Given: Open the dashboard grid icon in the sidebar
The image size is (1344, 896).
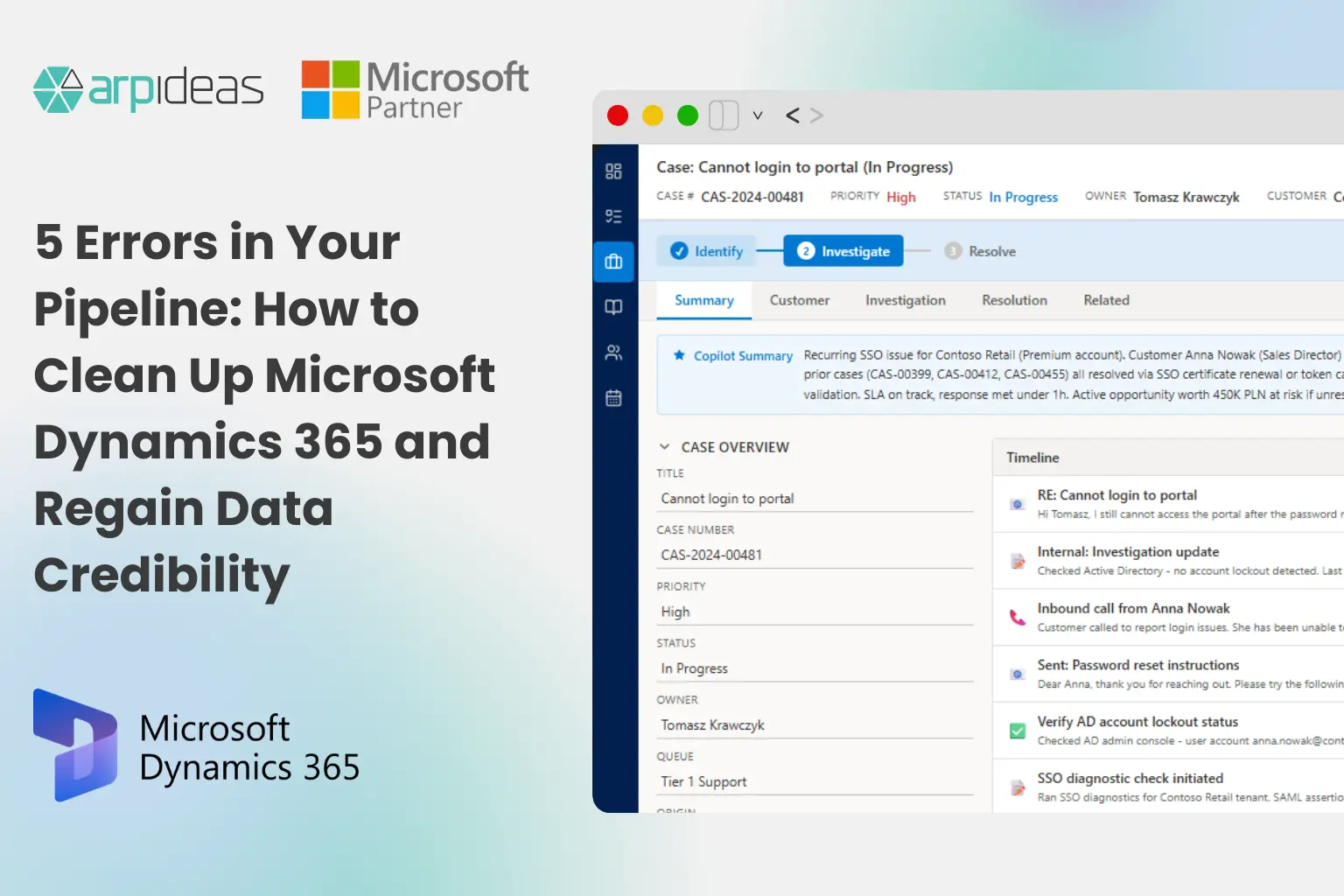Looking at the screenshot, I should [x=613, y=172].
